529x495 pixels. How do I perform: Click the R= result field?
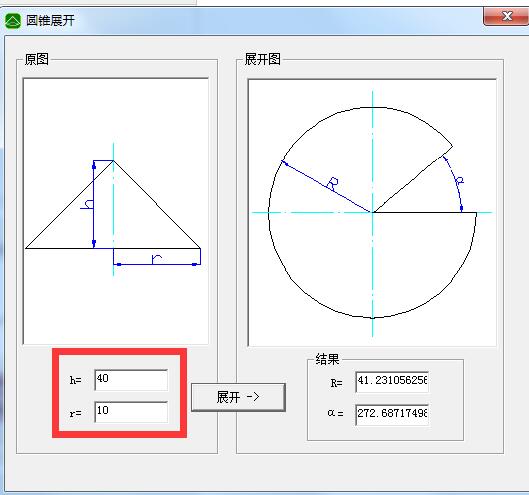392,382
